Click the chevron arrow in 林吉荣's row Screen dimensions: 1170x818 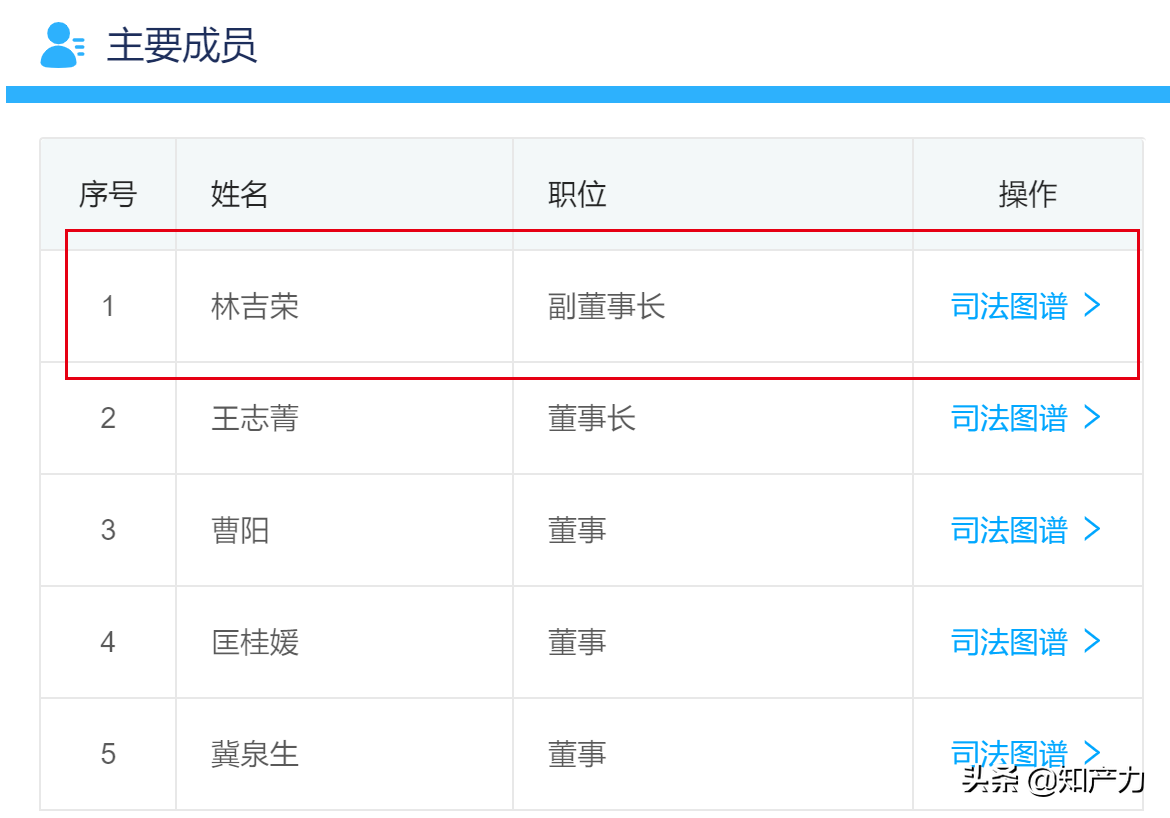tap(1092, 305)
